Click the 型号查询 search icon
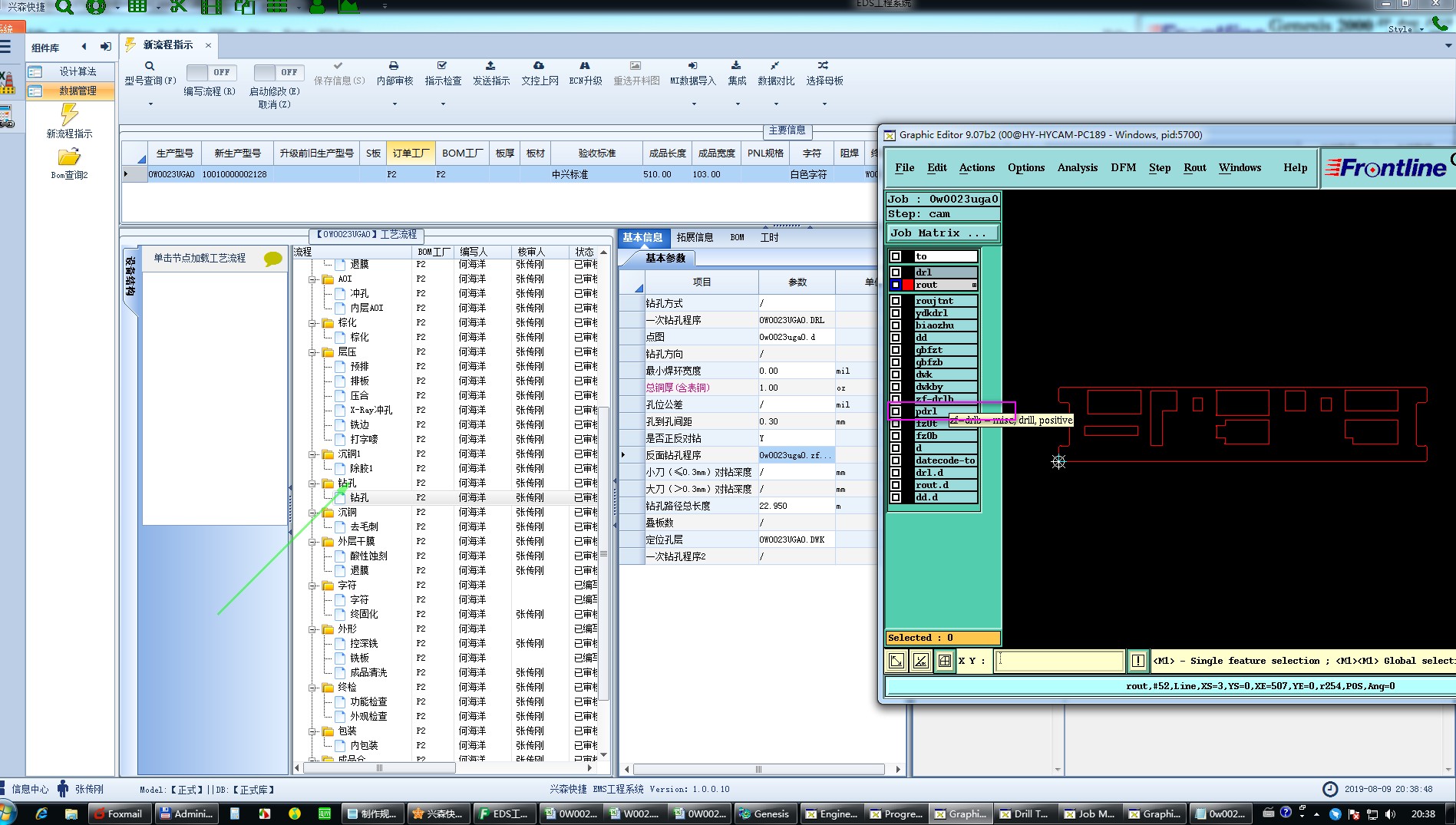The height and width of the screenshot is (825, 1456). point(150,66)
